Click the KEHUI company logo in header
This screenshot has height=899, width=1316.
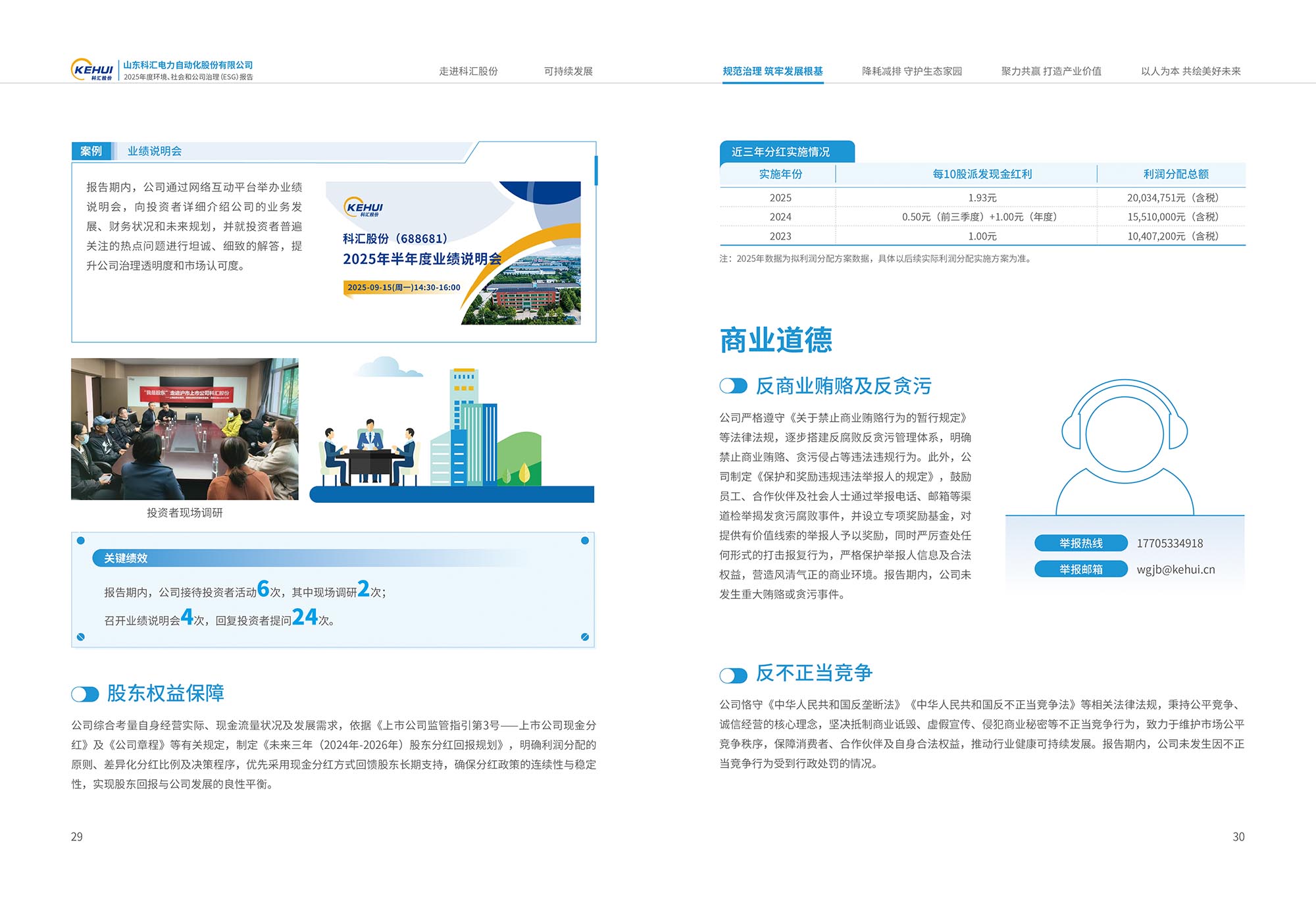92,70
